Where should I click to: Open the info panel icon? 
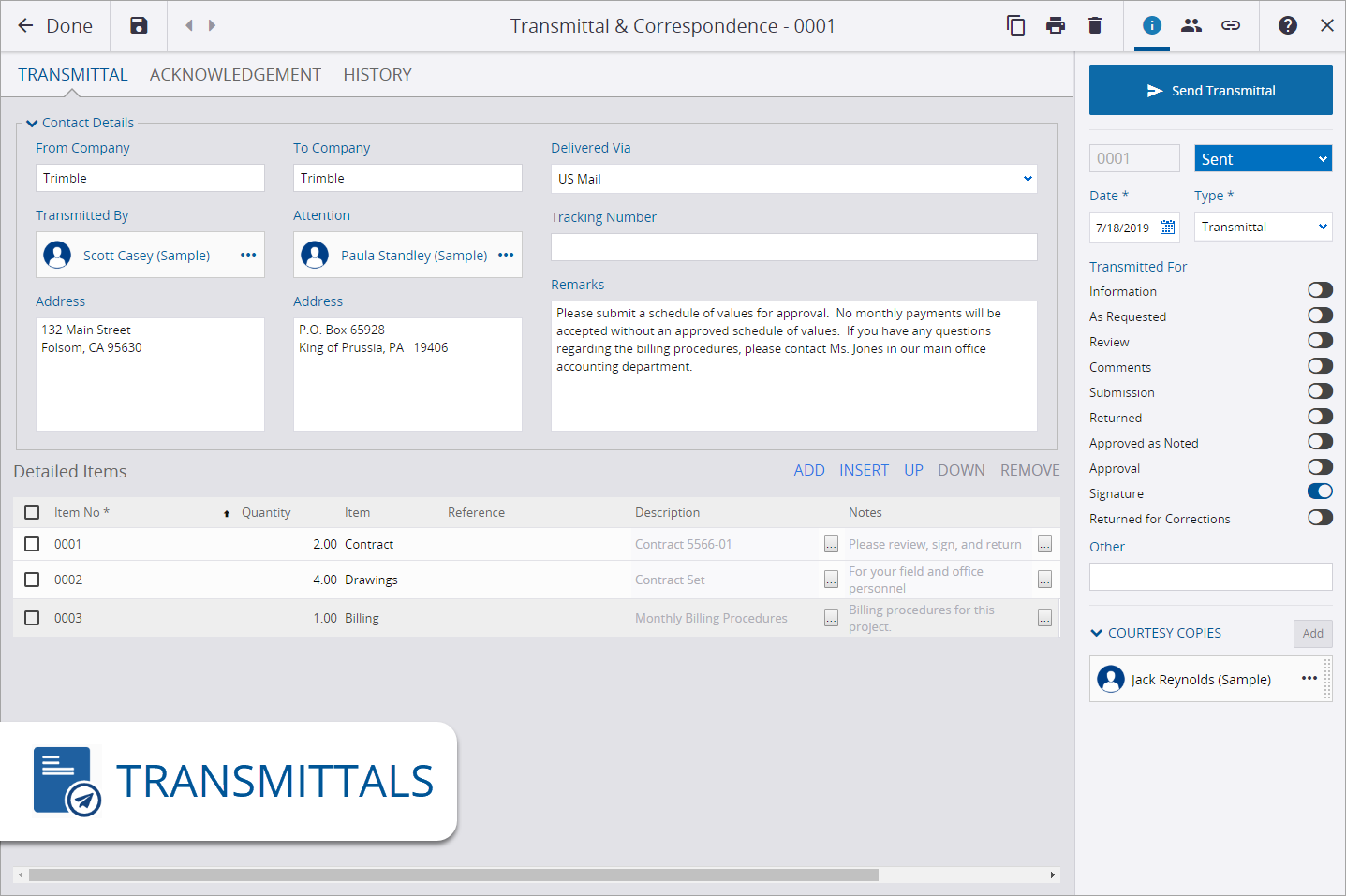1152,25
